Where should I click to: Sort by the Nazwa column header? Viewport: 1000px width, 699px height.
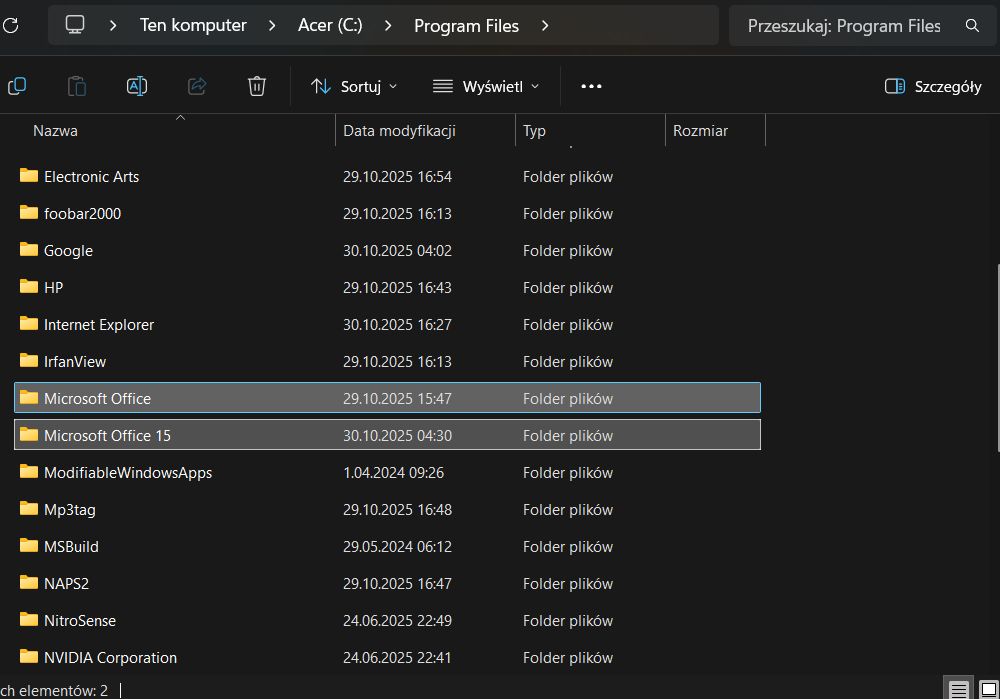pyautogui.click(x=56, y=131)
